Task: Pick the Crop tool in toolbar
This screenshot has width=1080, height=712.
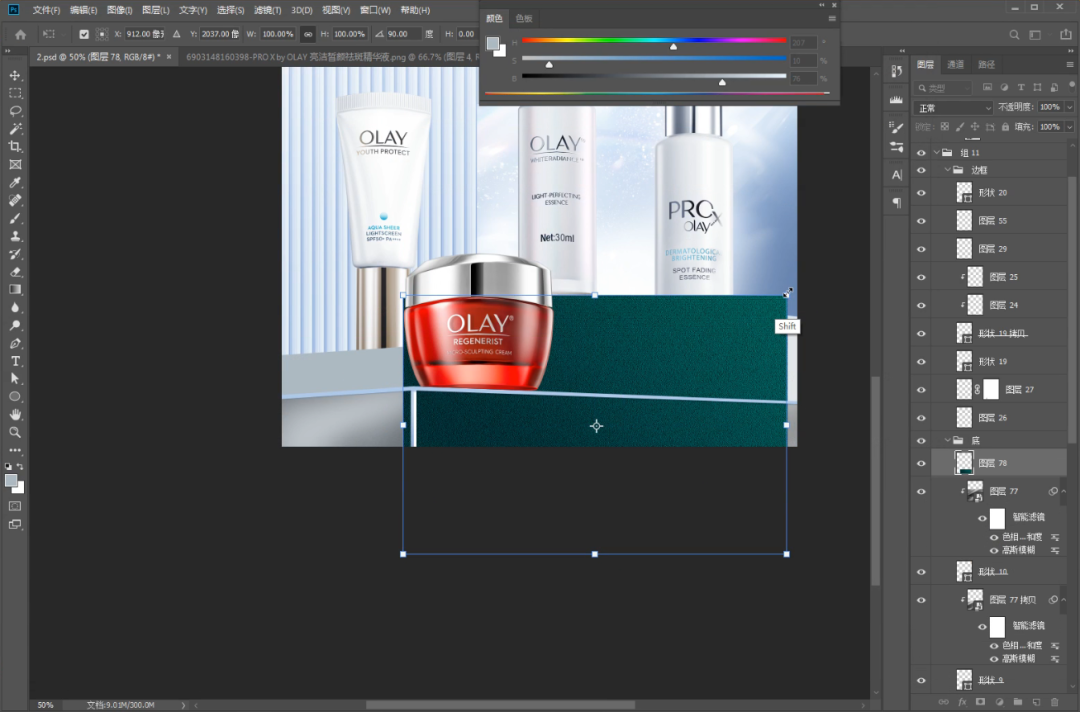Action: tap(15, 147)
